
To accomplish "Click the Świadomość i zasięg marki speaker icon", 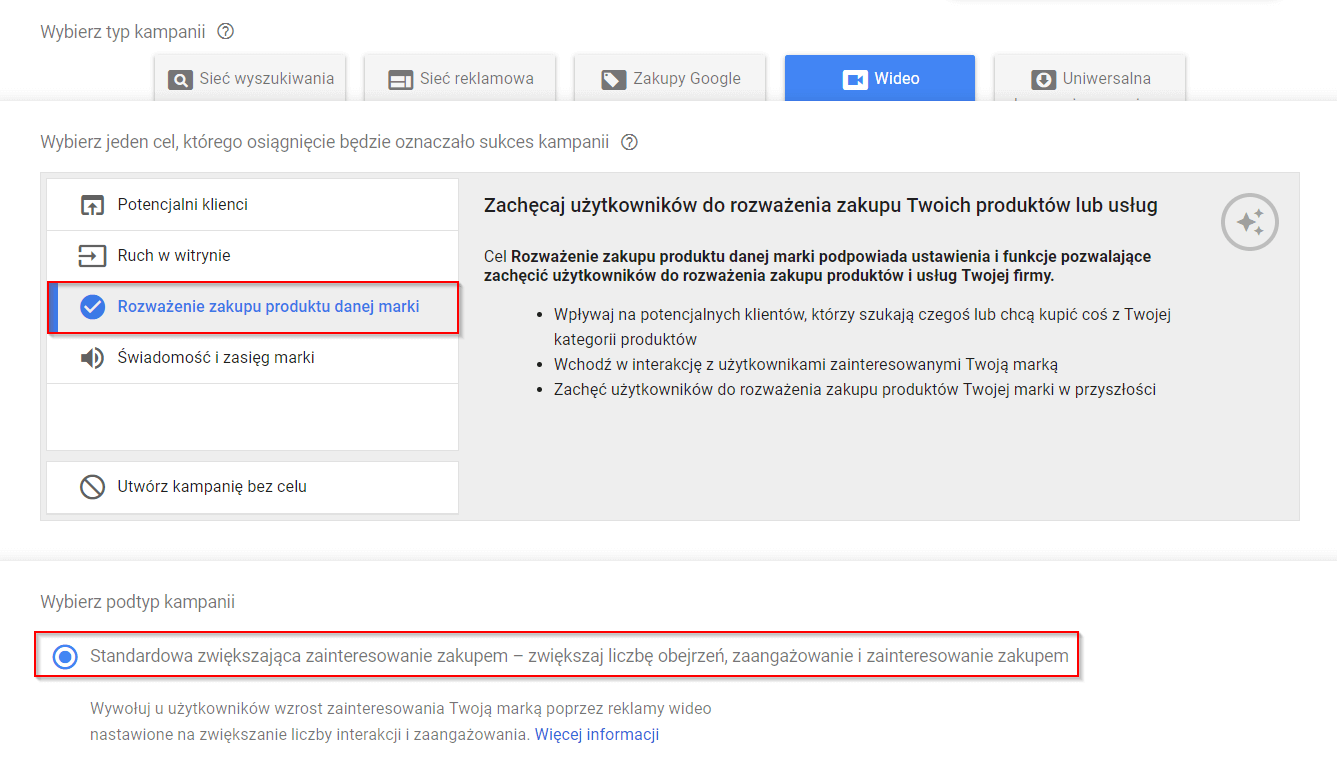I will click(92, 358).
